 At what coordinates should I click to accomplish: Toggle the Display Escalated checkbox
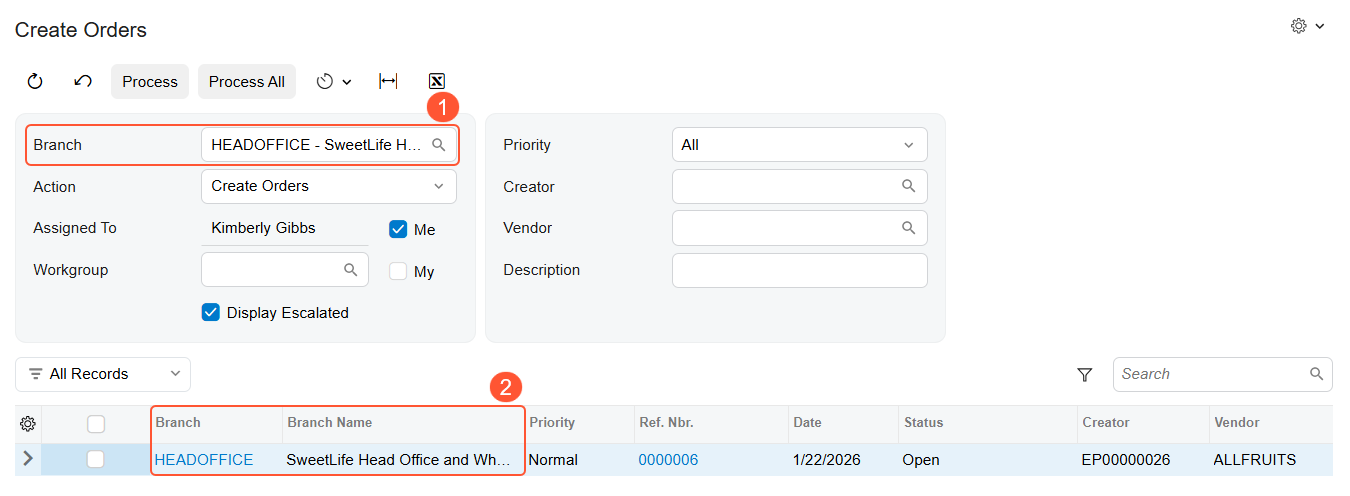(210, 312)
